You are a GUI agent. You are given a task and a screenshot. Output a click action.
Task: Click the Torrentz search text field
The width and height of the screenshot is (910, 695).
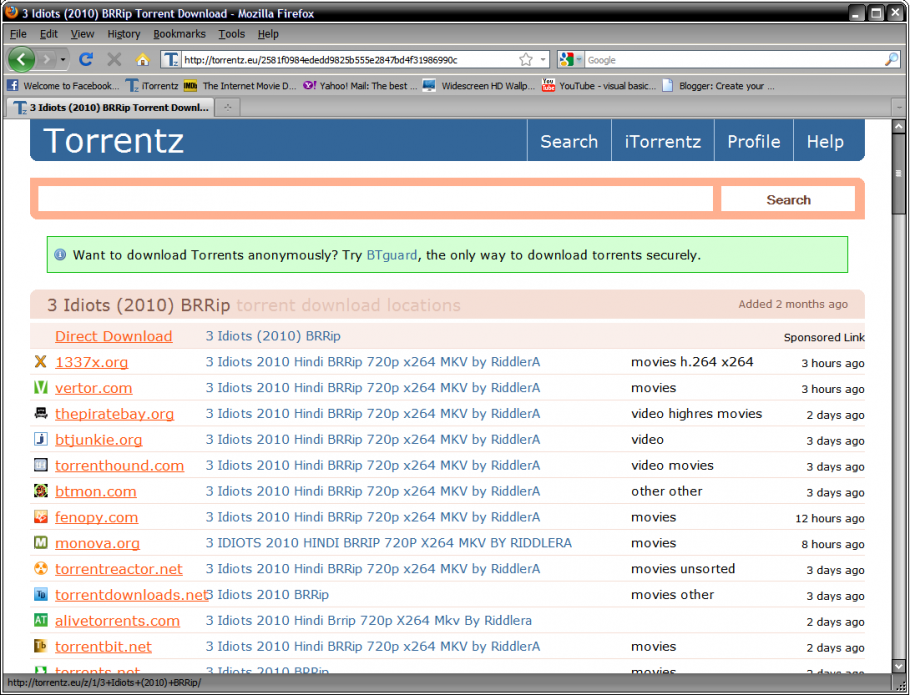tap(375, 199)
